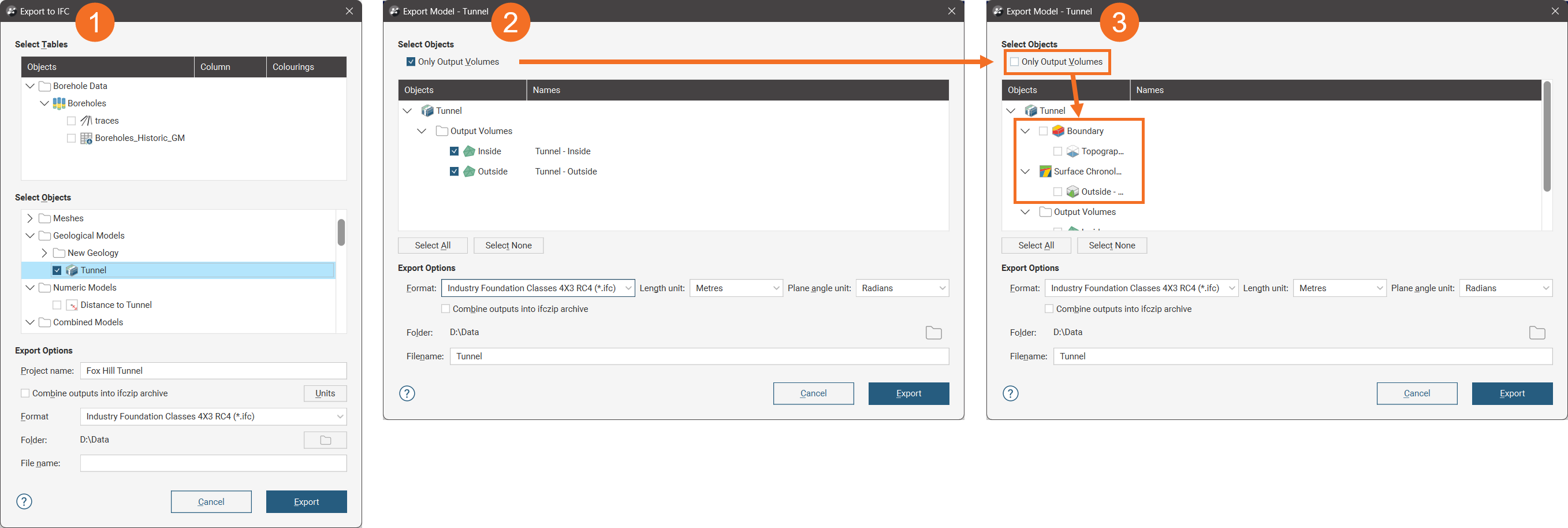This screenshot has width=1568, height=528.
Task: Uncheck the Tunnel geological model checkbox
Action: click(57, 270)
